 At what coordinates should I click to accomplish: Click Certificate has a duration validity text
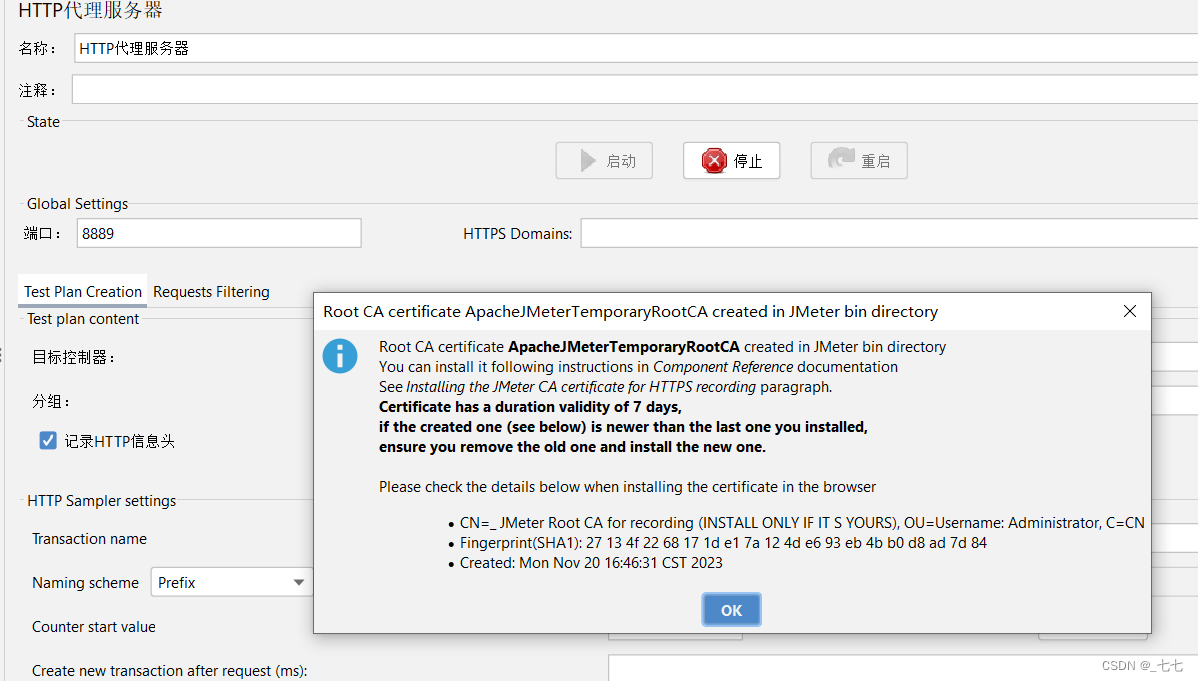(530, 407)
